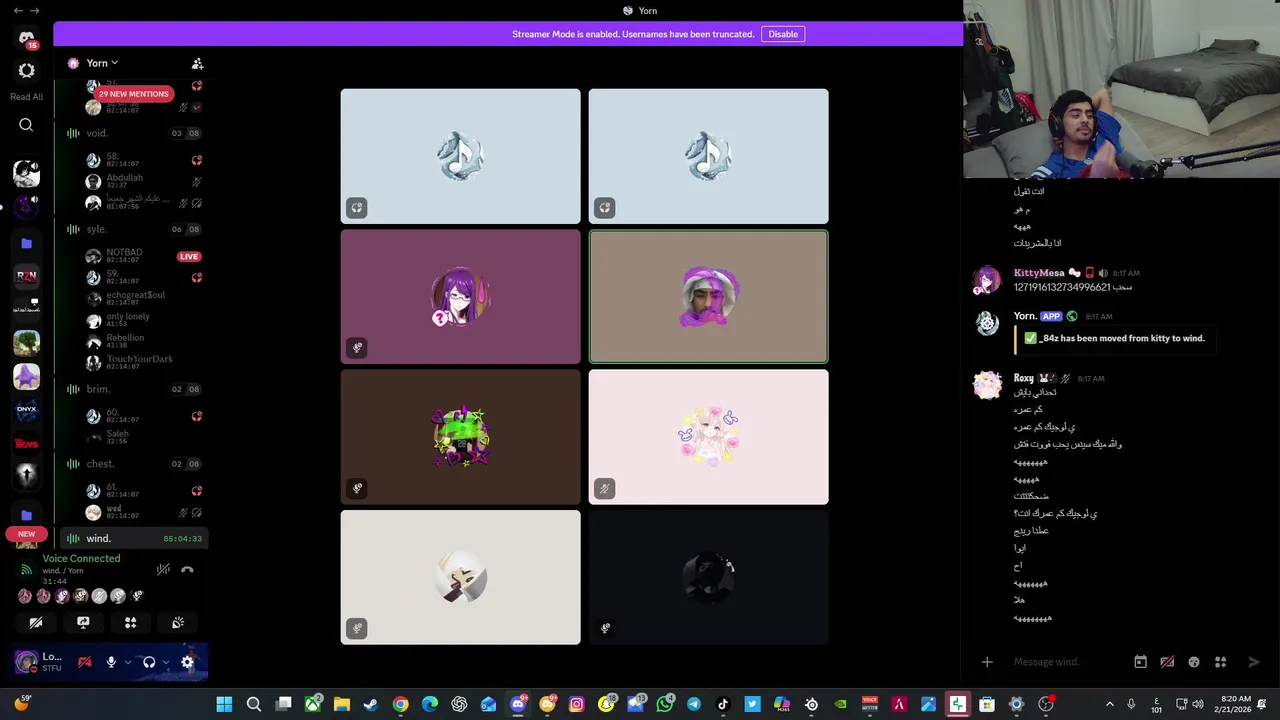Toggle deafen with the headphones icon

coord(149,662)
